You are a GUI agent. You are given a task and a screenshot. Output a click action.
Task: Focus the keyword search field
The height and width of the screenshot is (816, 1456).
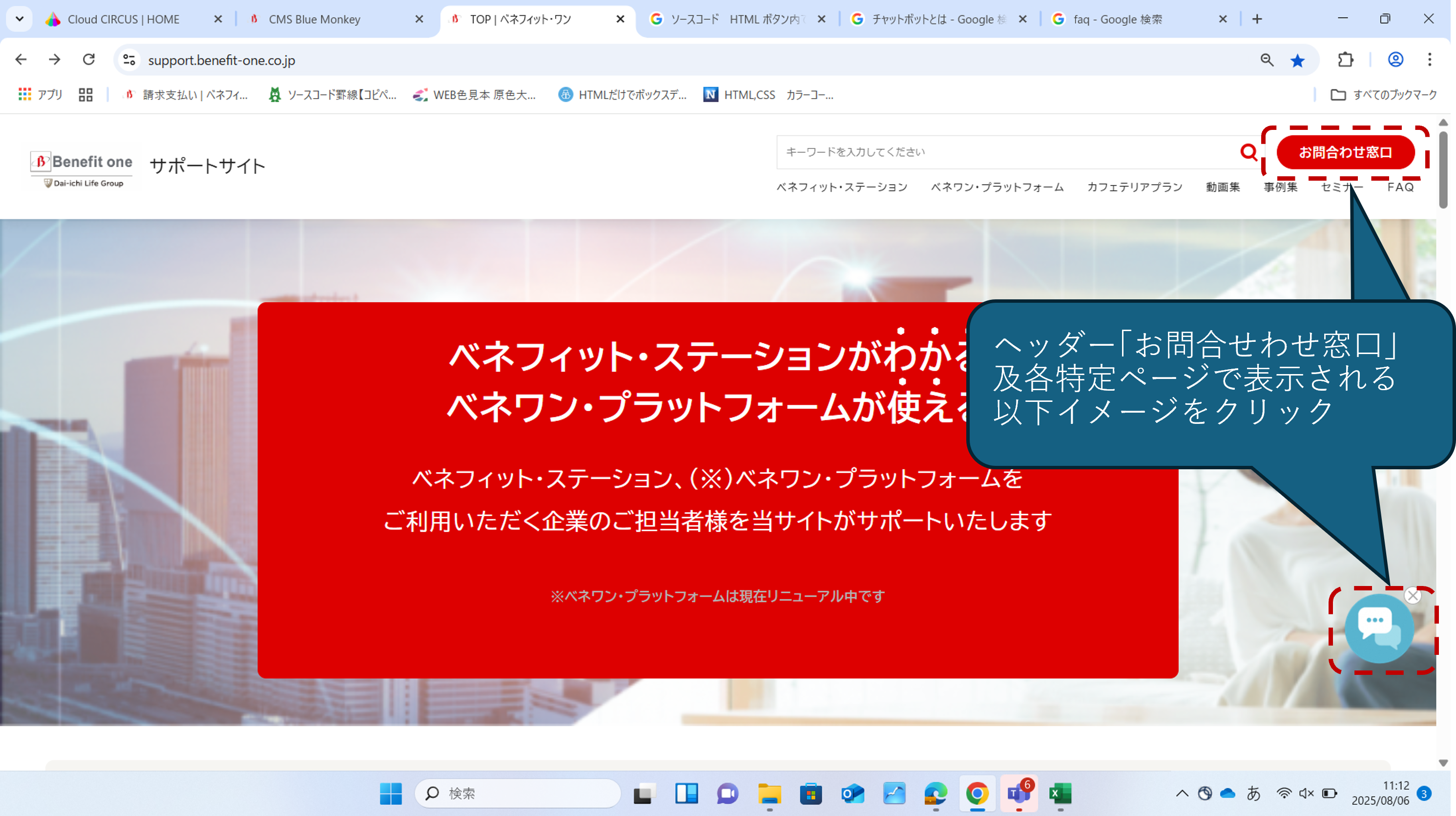pos(1009,152)
